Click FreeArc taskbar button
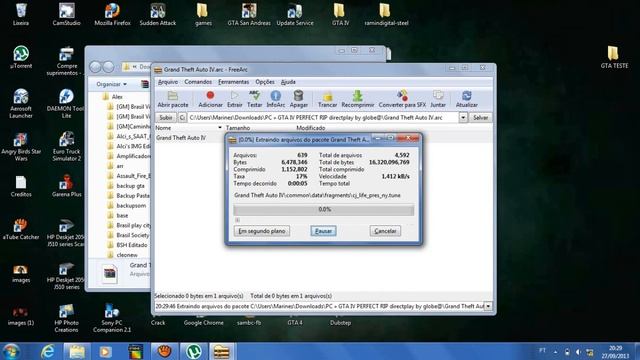 click(222, 351)
